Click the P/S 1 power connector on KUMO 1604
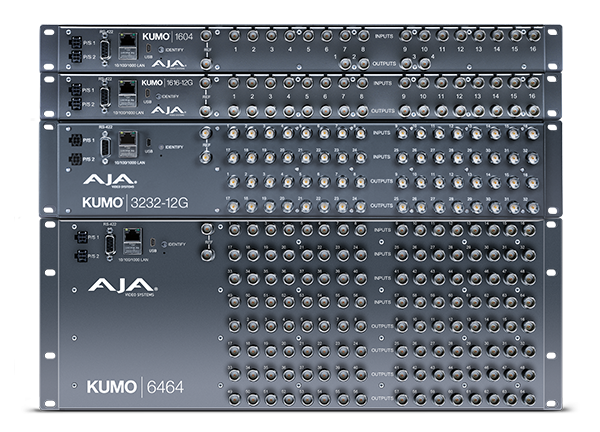 (x=75, y=42)
